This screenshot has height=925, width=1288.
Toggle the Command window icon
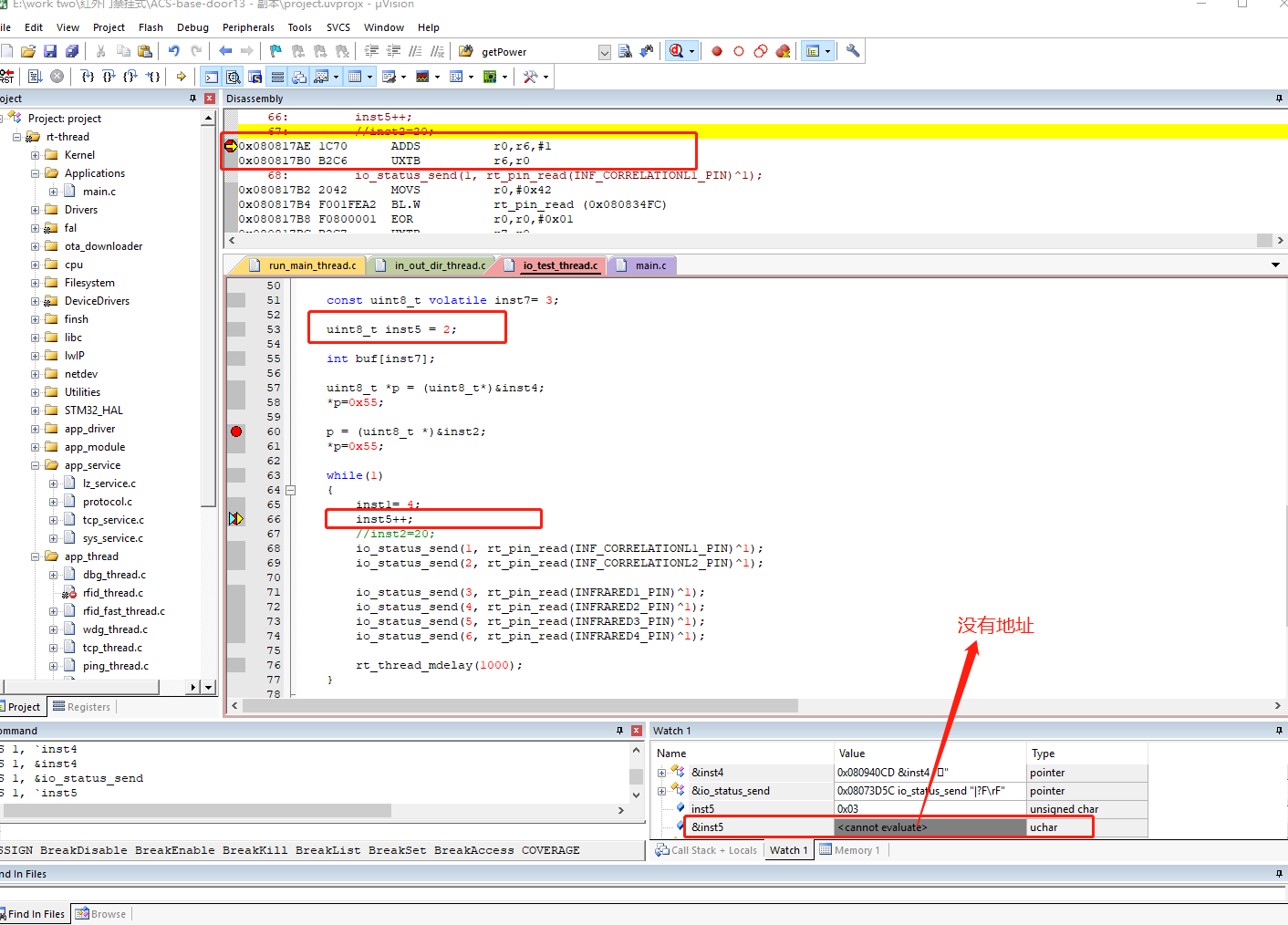point(212,77)
